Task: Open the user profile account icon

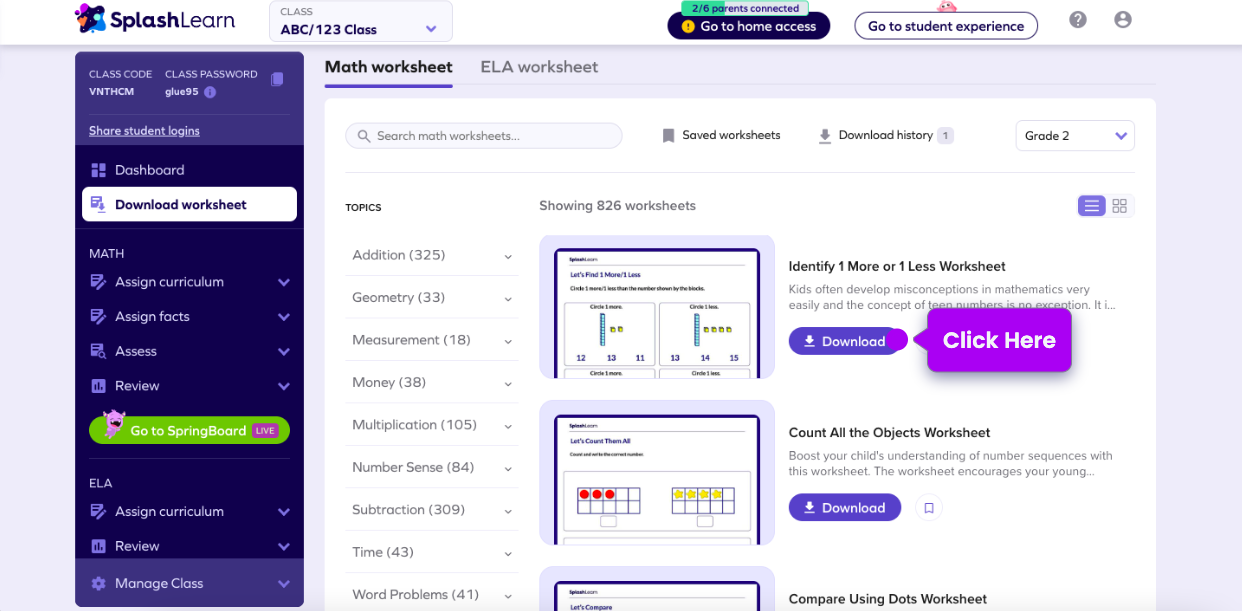Action: (x=1123, y=20)
